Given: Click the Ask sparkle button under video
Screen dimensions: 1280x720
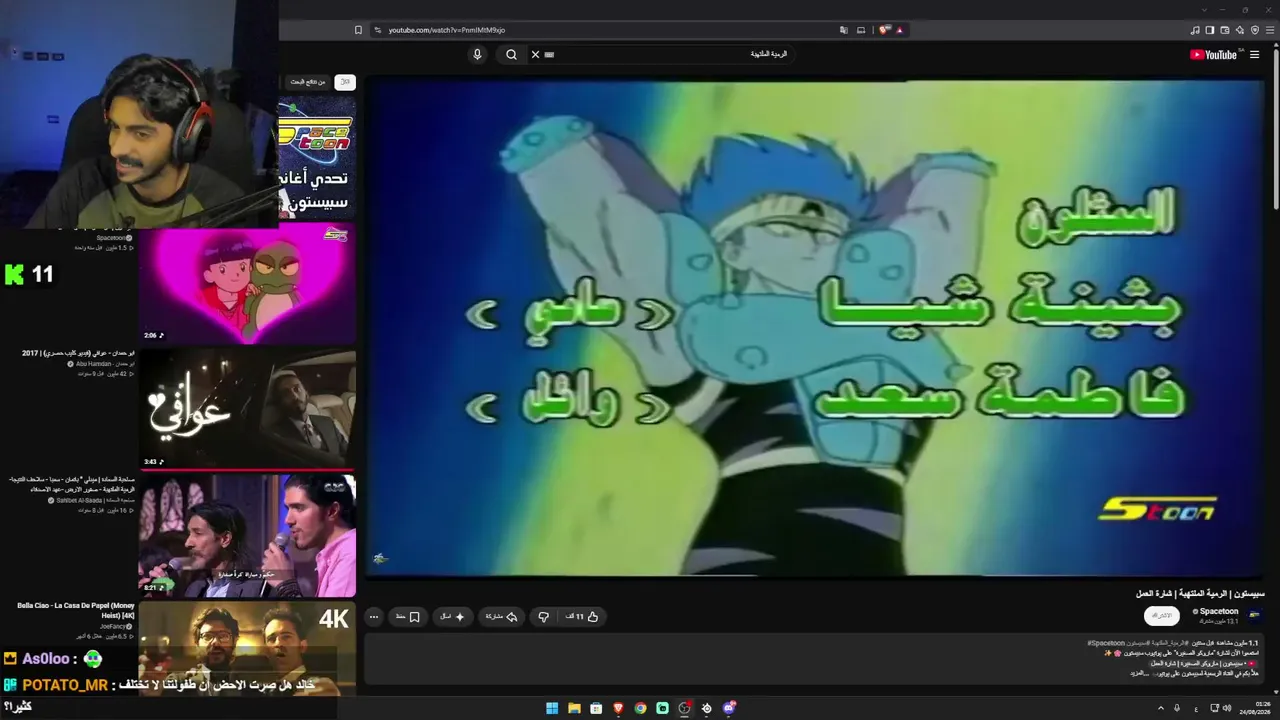Looking at the screenshot, I should point(452,617).
